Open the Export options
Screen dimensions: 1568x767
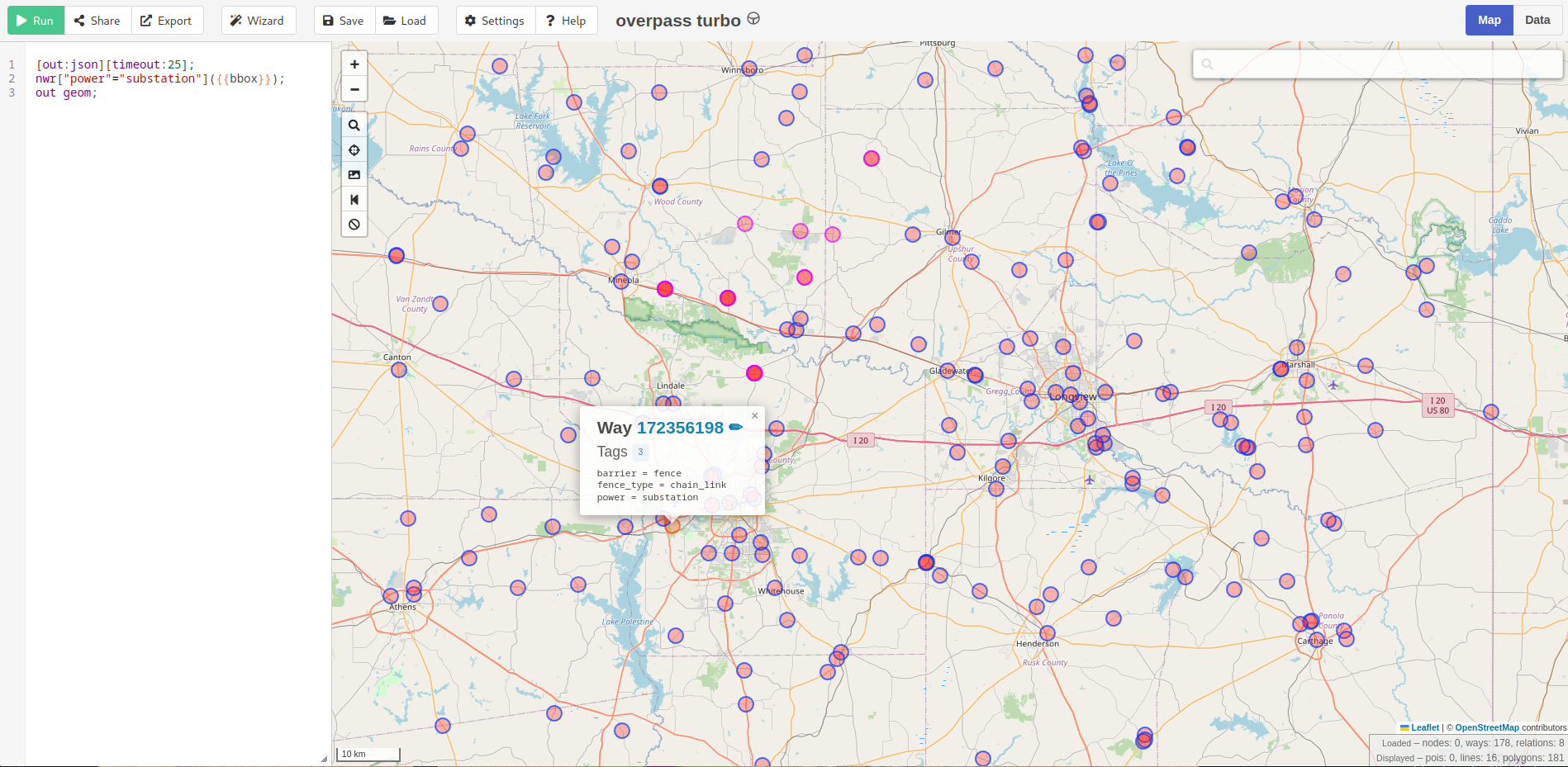click(x=166, y=21)
